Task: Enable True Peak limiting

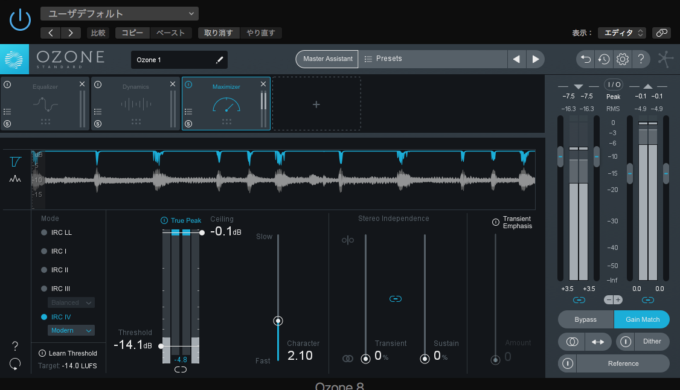Action: coord(181,220)
